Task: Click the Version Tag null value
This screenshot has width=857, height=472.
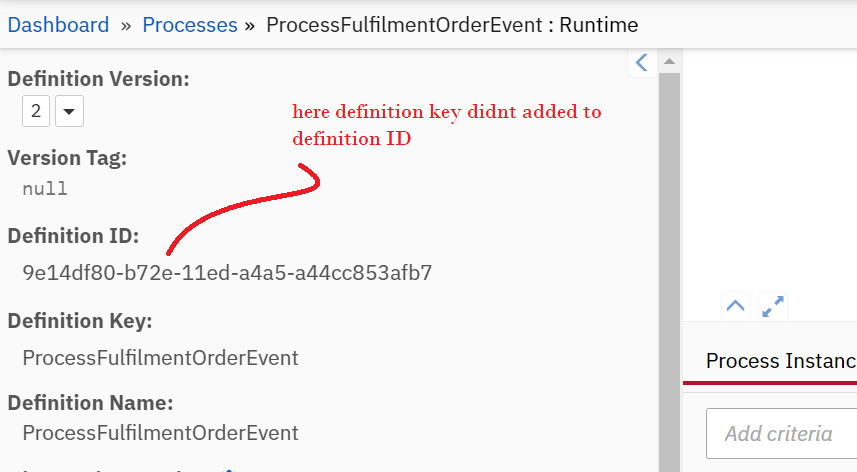Action: click(x=45, y=189)
